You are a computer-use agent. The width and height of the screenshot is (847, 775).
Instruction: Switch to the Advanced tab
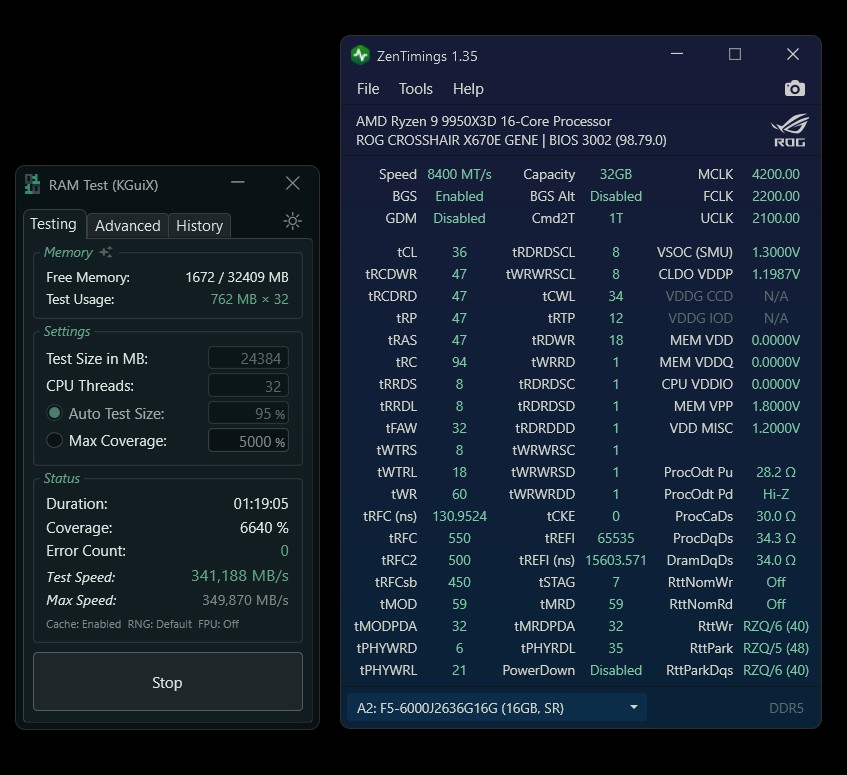[x=127, y=225]
